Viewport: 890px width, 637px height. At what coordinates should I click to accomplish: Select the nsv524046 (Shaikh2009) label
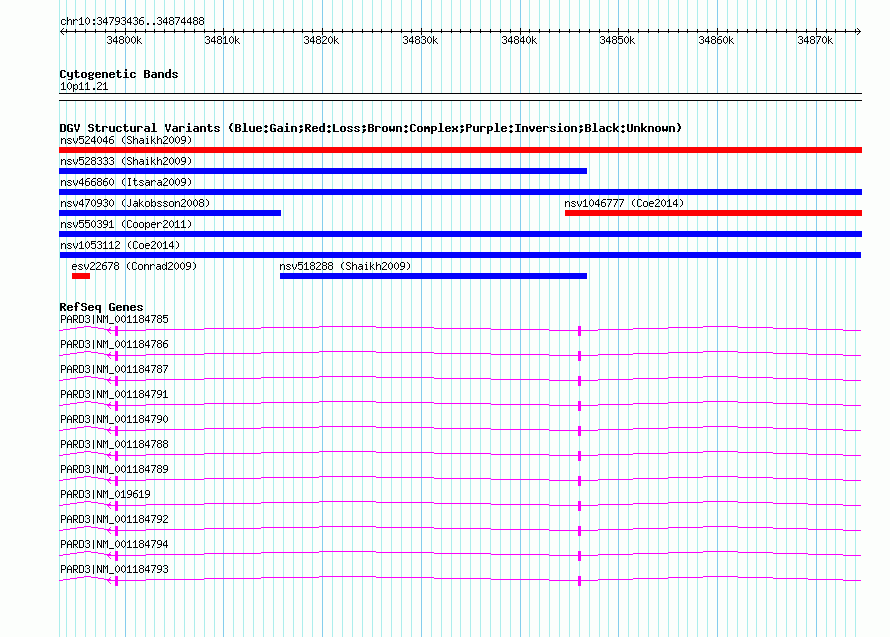(x=126, y=140)
